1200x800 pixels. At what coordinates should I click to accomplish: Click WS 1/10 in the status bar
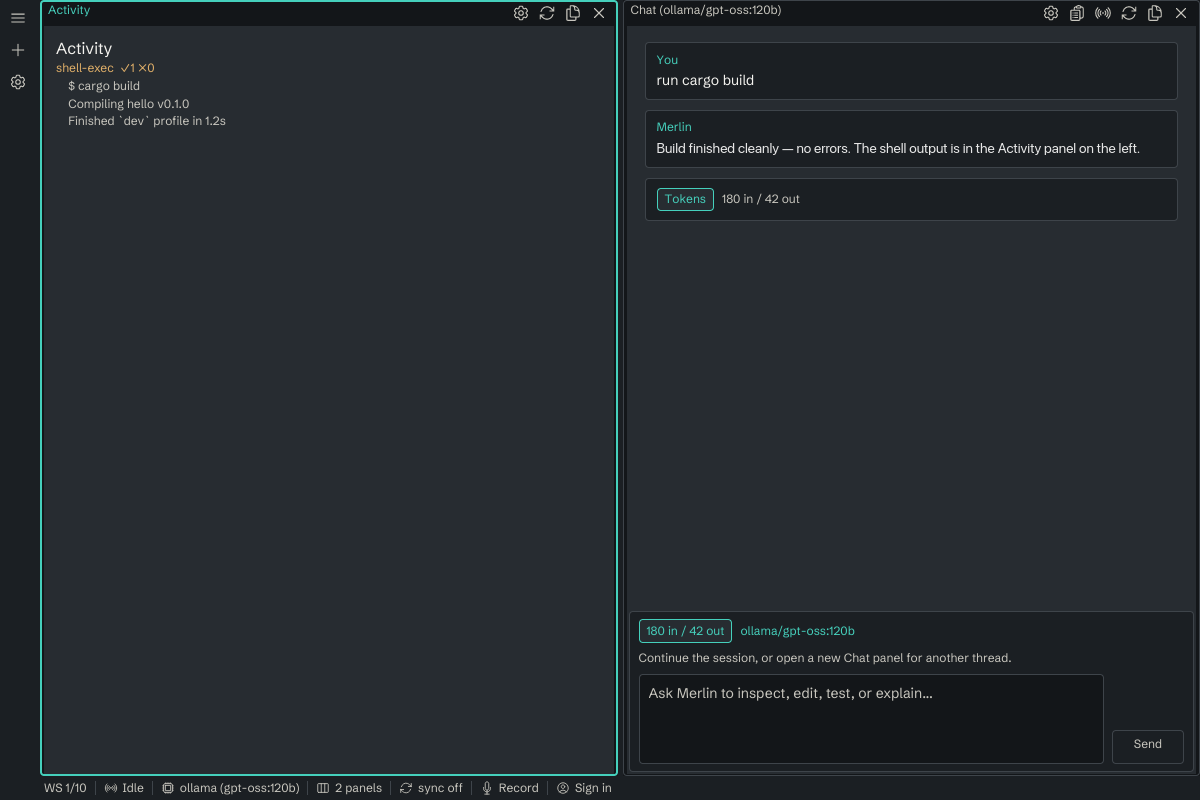coord(65,788)
